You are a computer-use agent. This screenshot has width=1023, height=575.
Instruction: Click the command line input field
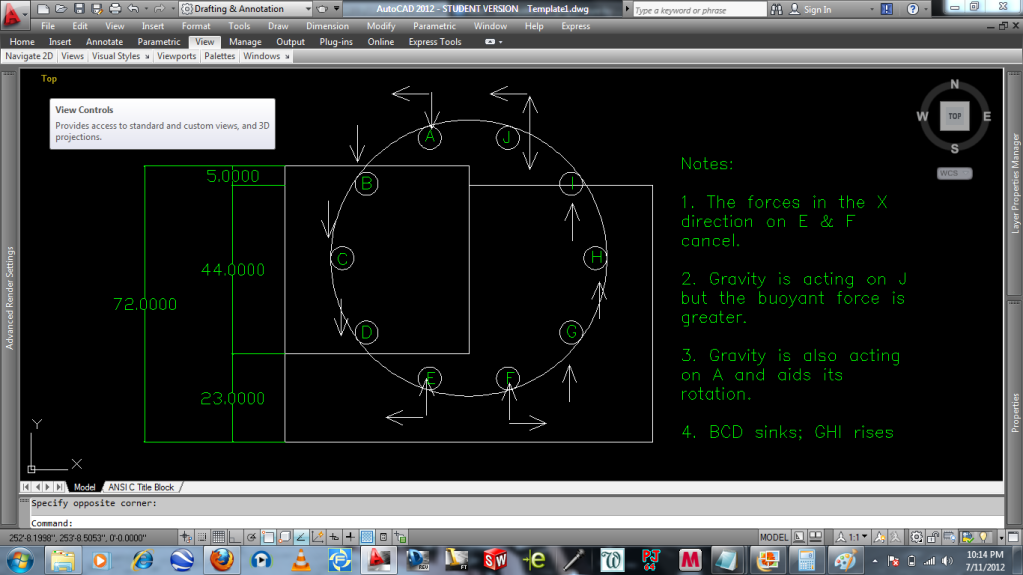coord(515,523)
